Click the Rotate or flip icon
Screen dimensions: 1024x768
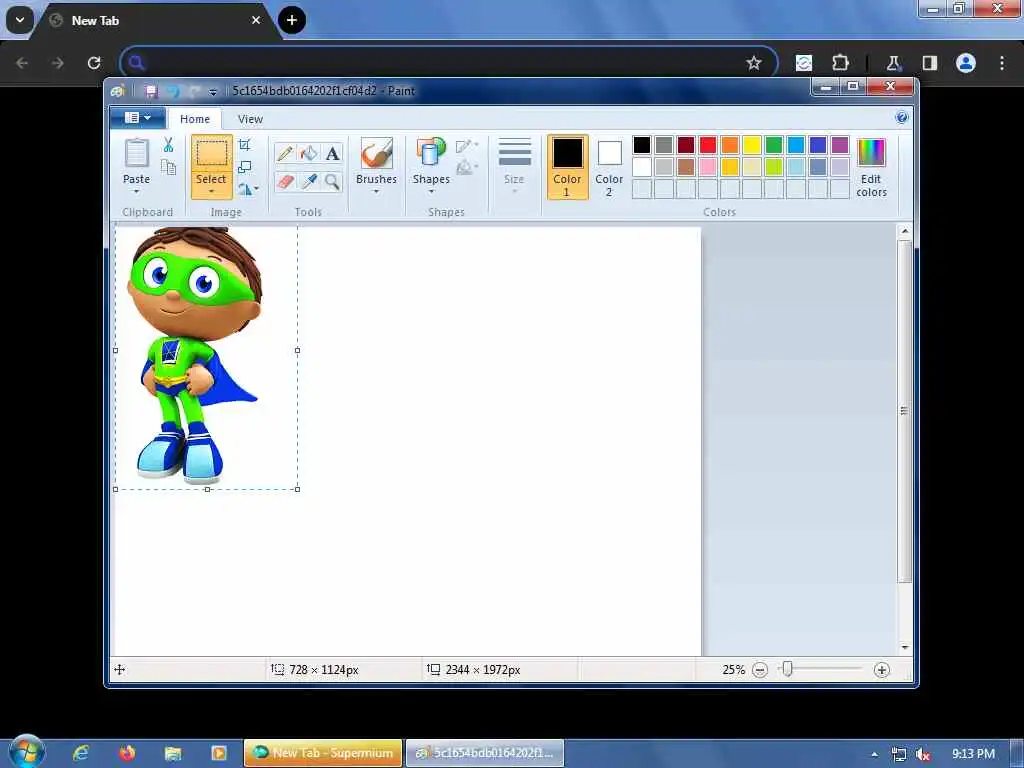point(245,189)
